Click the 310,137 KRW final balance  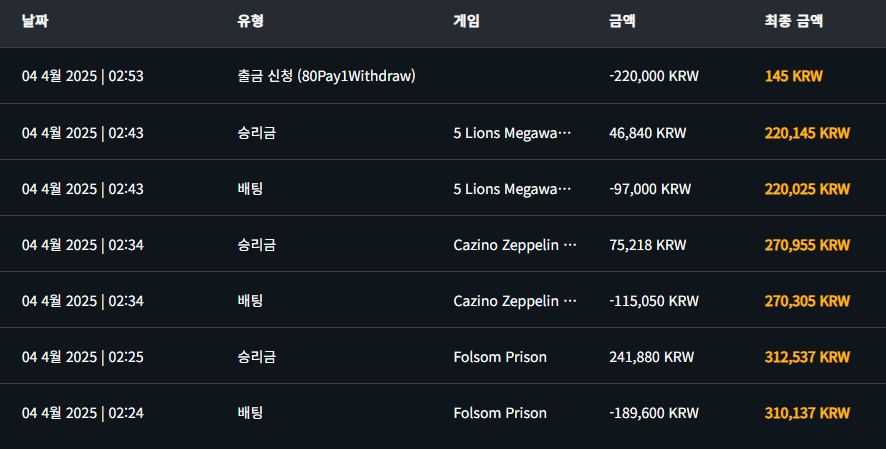click(x=806, y=413)
